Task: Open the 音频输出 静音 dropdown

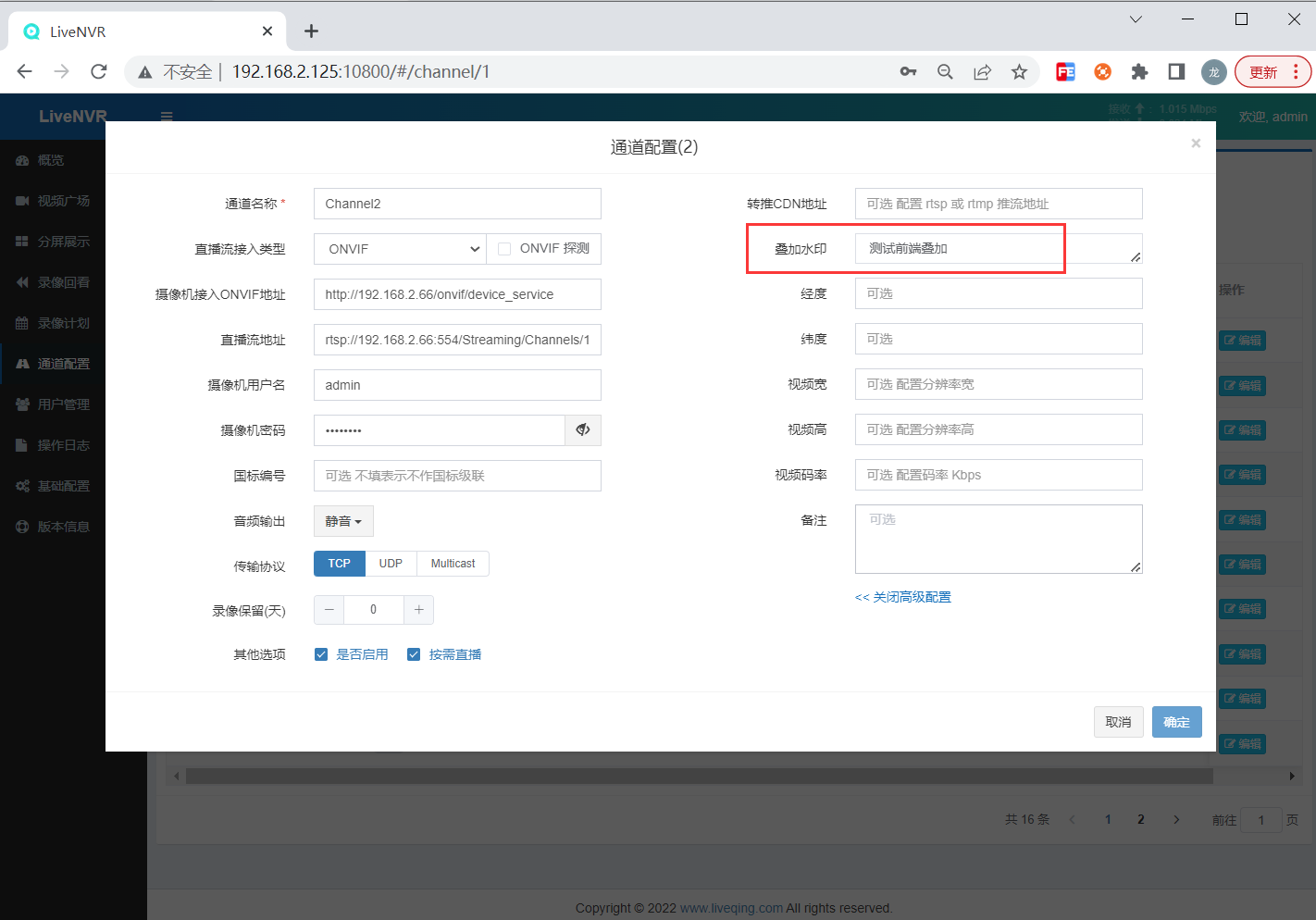Action: [x=343, y=521]
